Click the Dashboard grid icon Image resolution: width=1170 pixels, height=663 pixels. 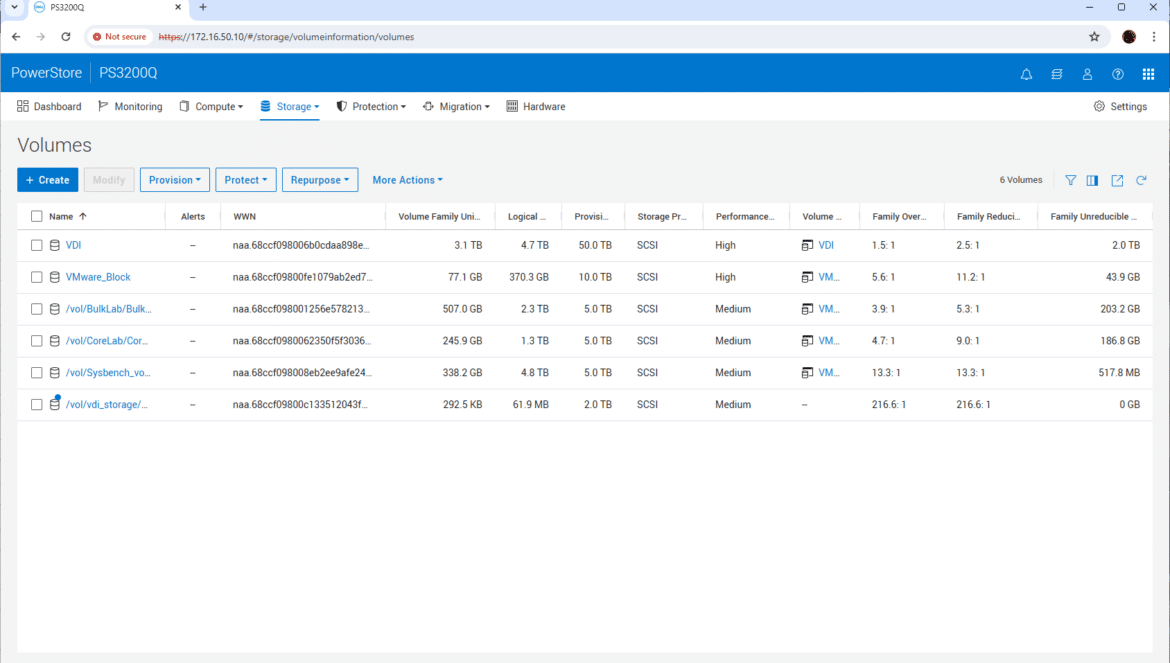(22, 107)
